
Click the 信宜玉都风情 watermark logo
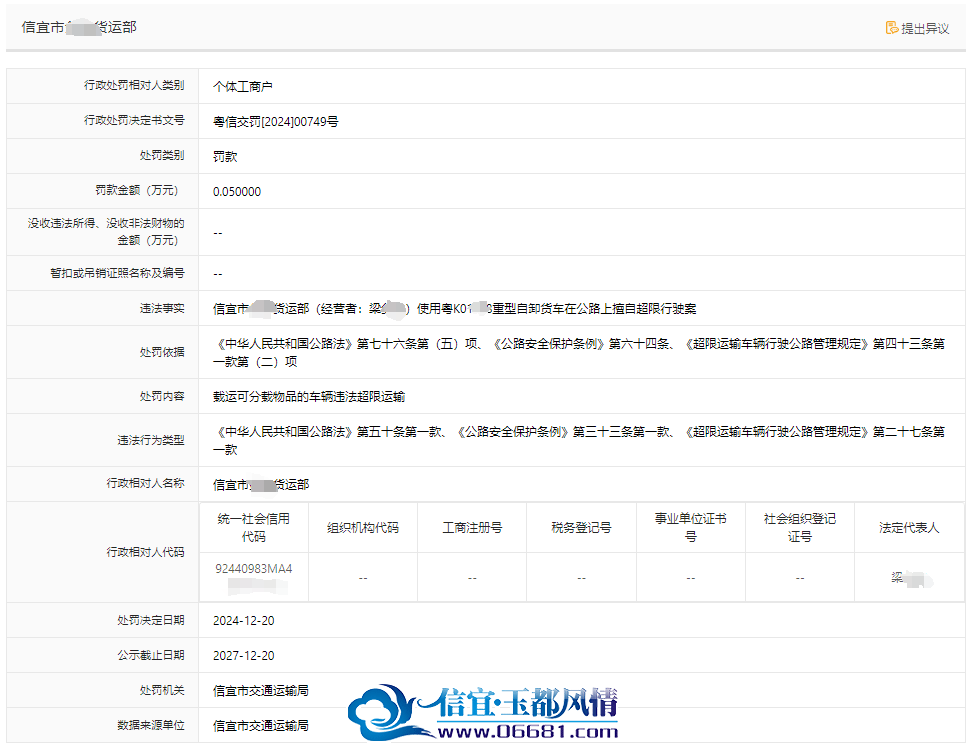click(x=483, y=712)
